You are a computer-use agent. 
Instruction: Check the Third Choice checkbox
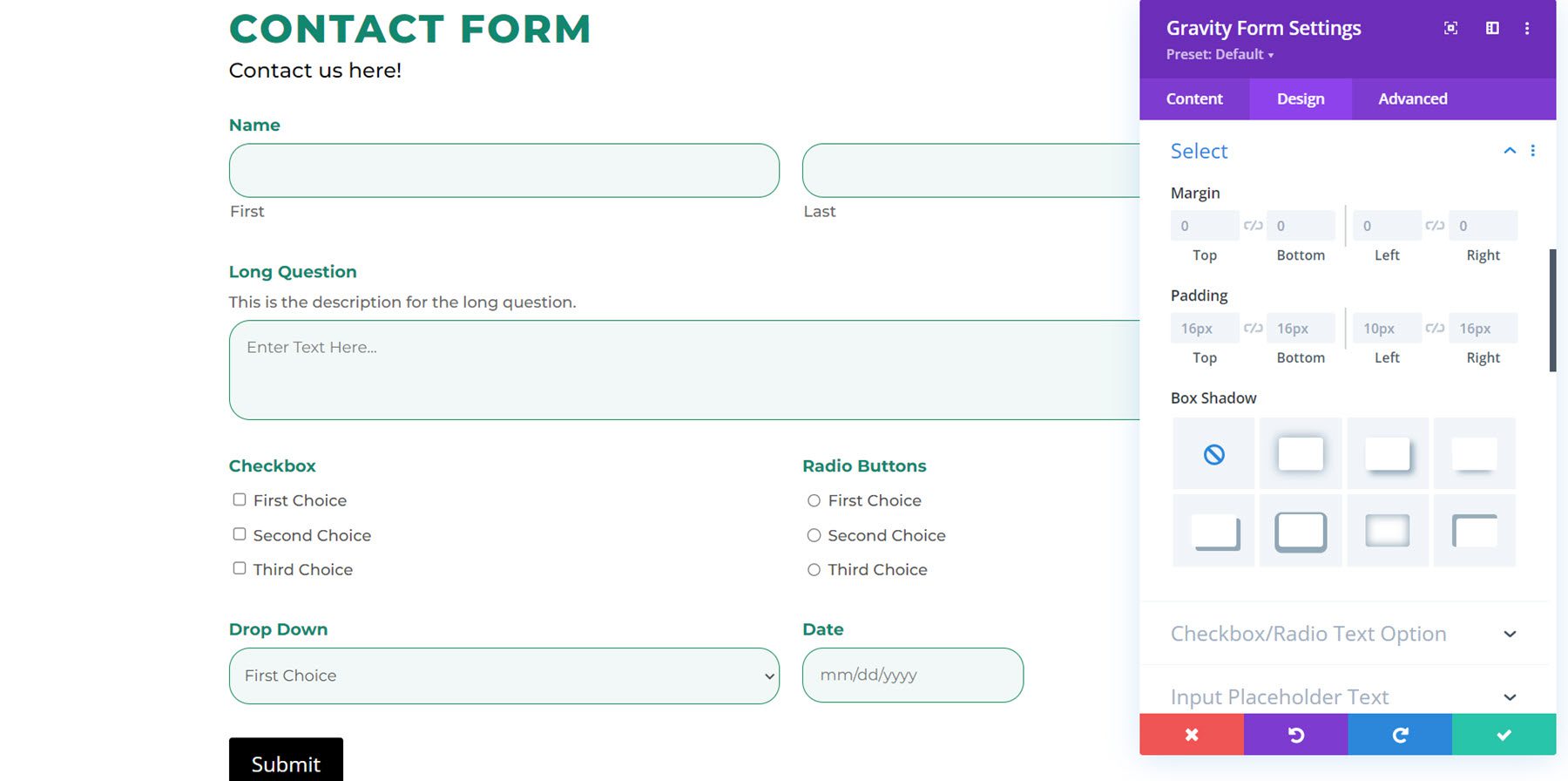[x=239, y=567]
